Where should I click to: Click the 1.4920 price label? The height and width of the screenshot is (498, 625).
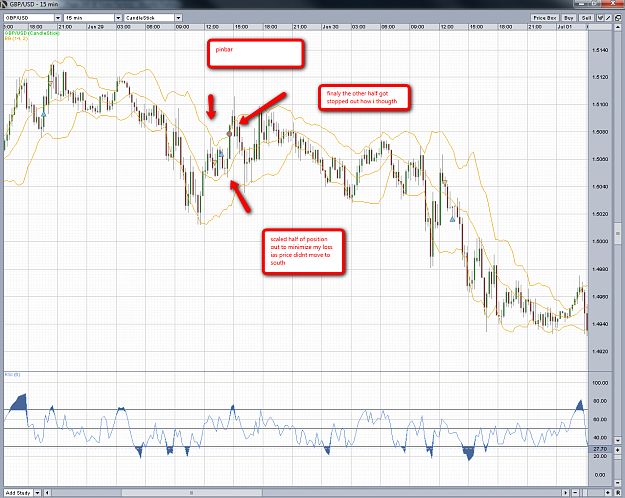pos(600,352)
